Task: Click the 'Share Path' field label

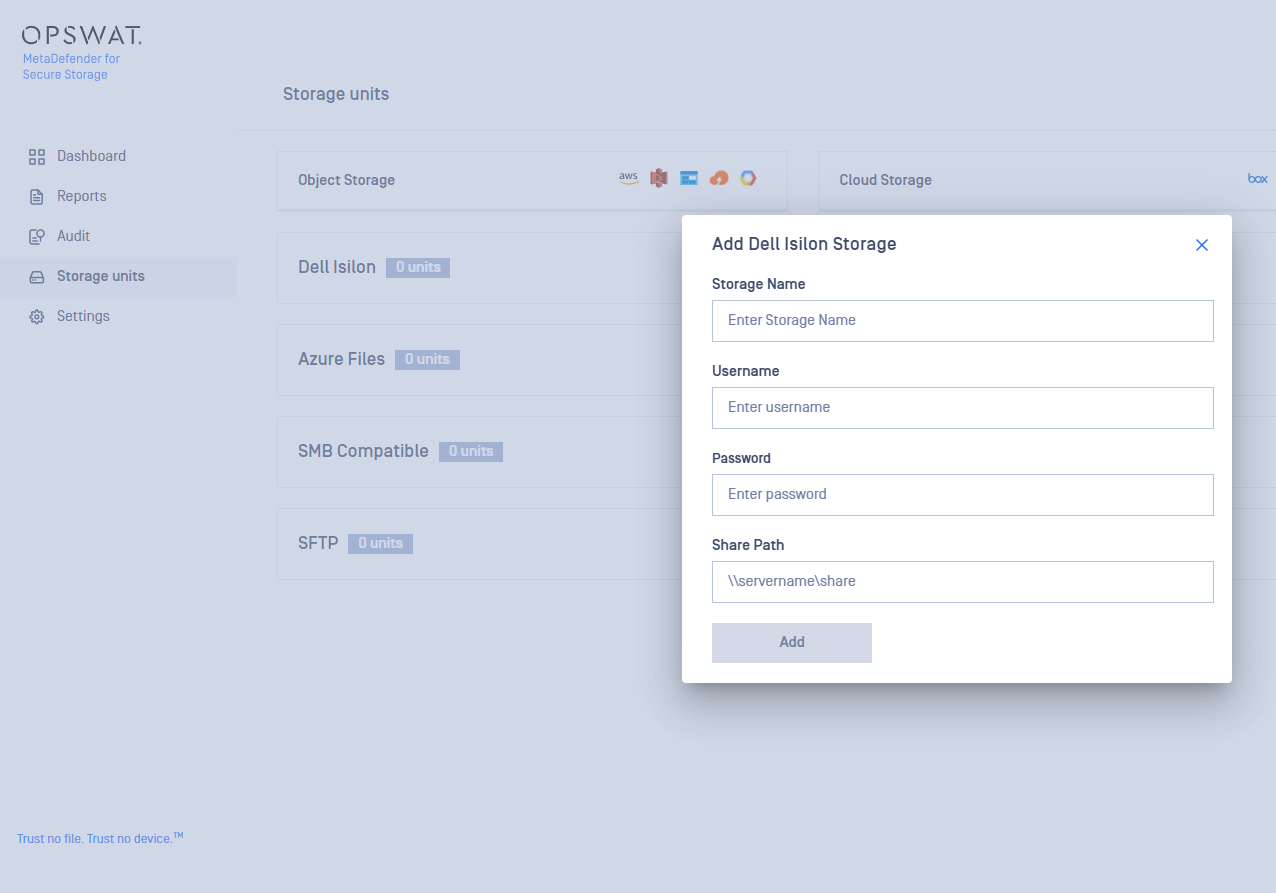Action: click(748, 545)
